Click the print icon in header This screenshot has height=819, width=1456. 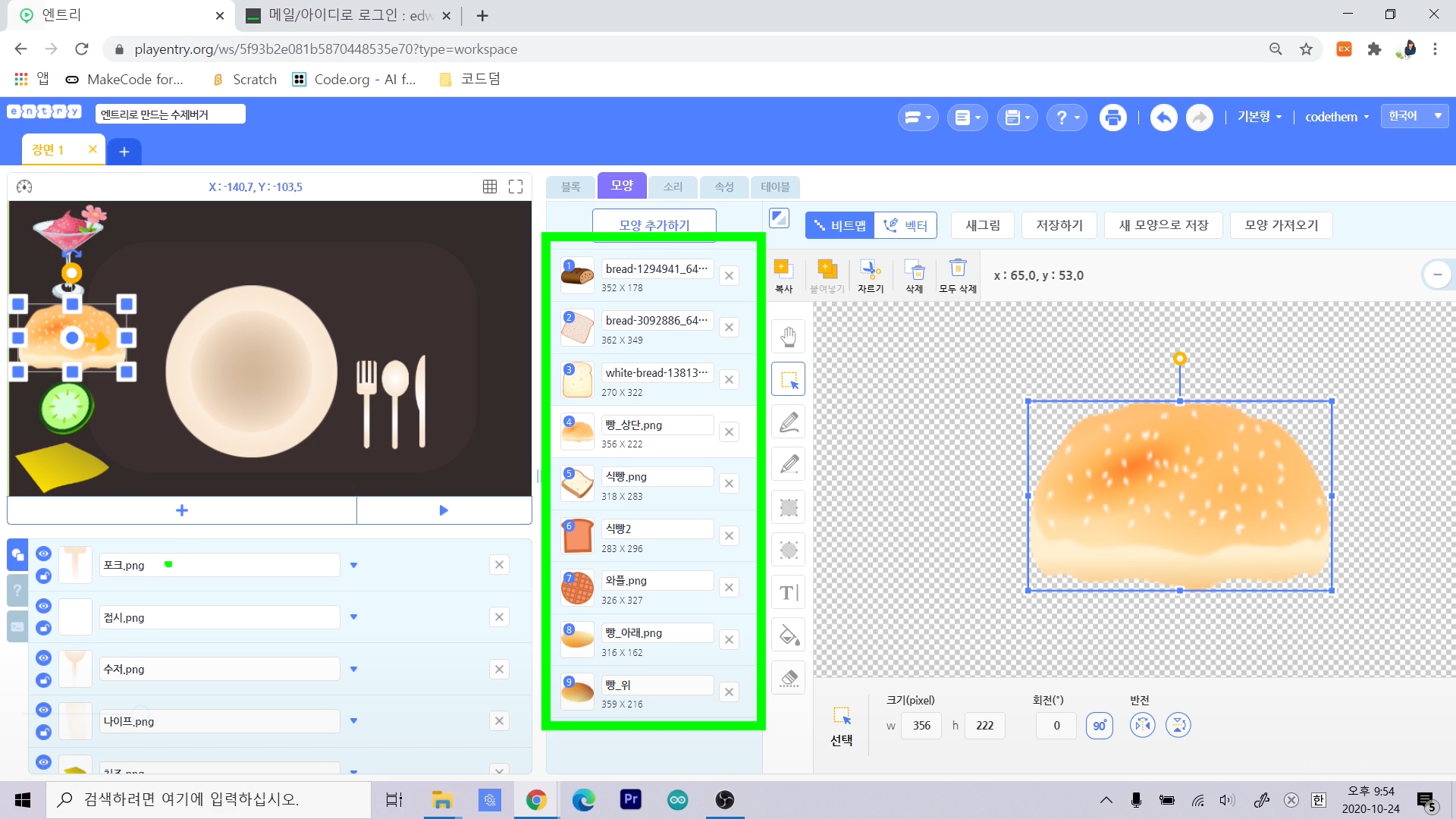(x=1112, y=118)
